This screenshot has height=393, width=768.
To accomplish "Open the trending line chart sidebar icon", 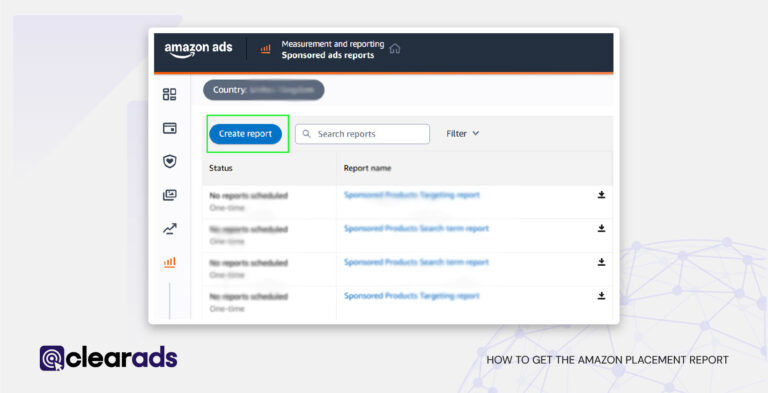I will click(x=169, y=229).
